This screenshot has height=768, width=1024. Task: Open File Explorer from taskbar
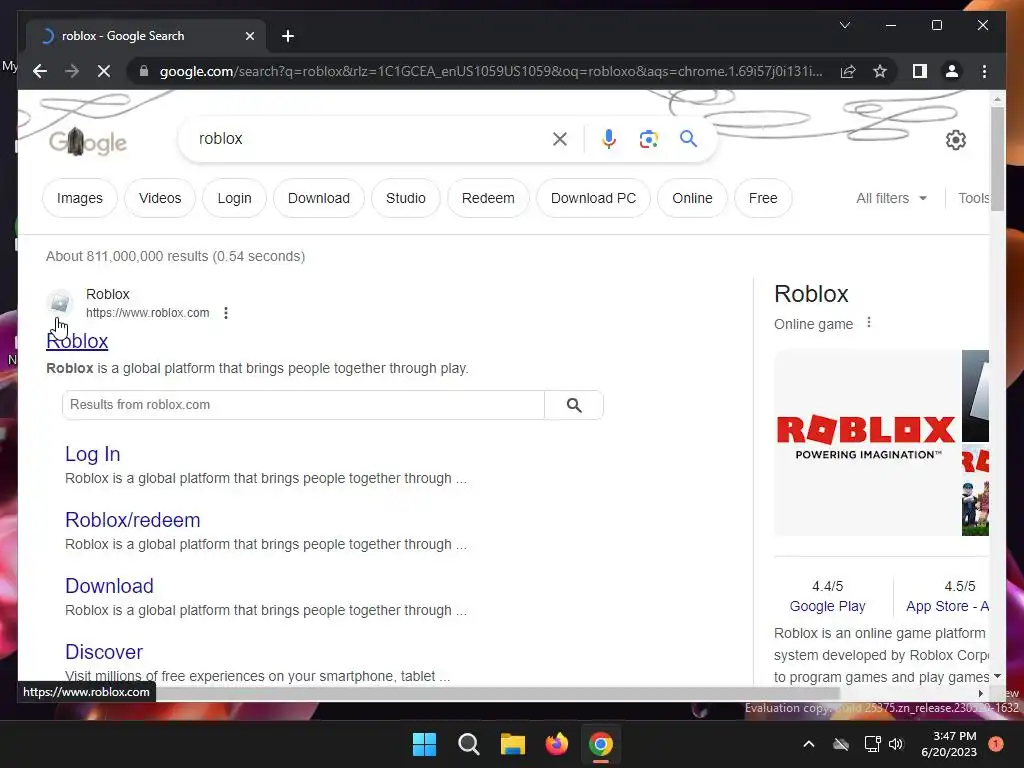(513, 744)
